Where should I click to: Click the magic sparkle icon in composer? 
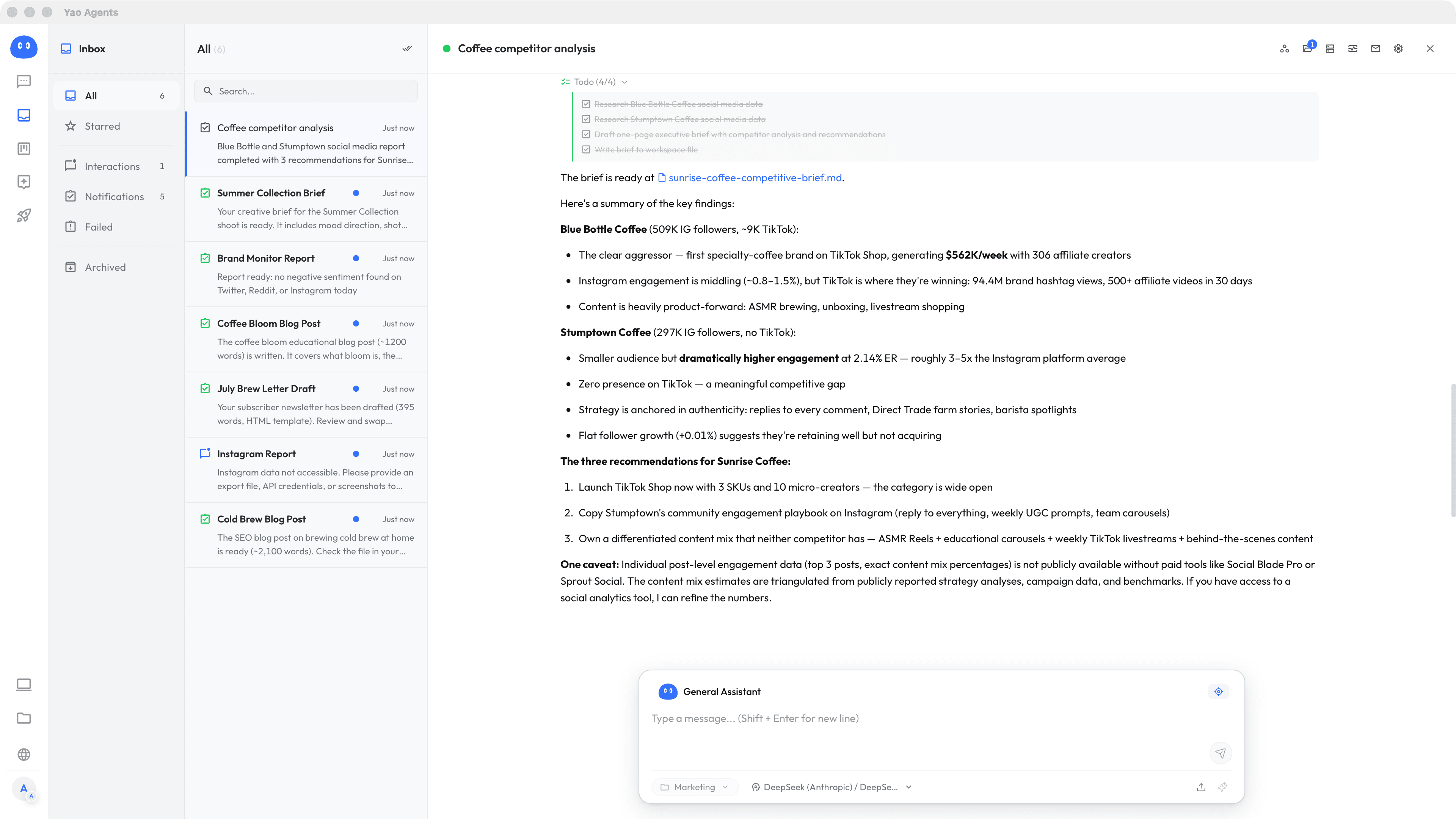pyautogui.click(x=1222, y=787)
